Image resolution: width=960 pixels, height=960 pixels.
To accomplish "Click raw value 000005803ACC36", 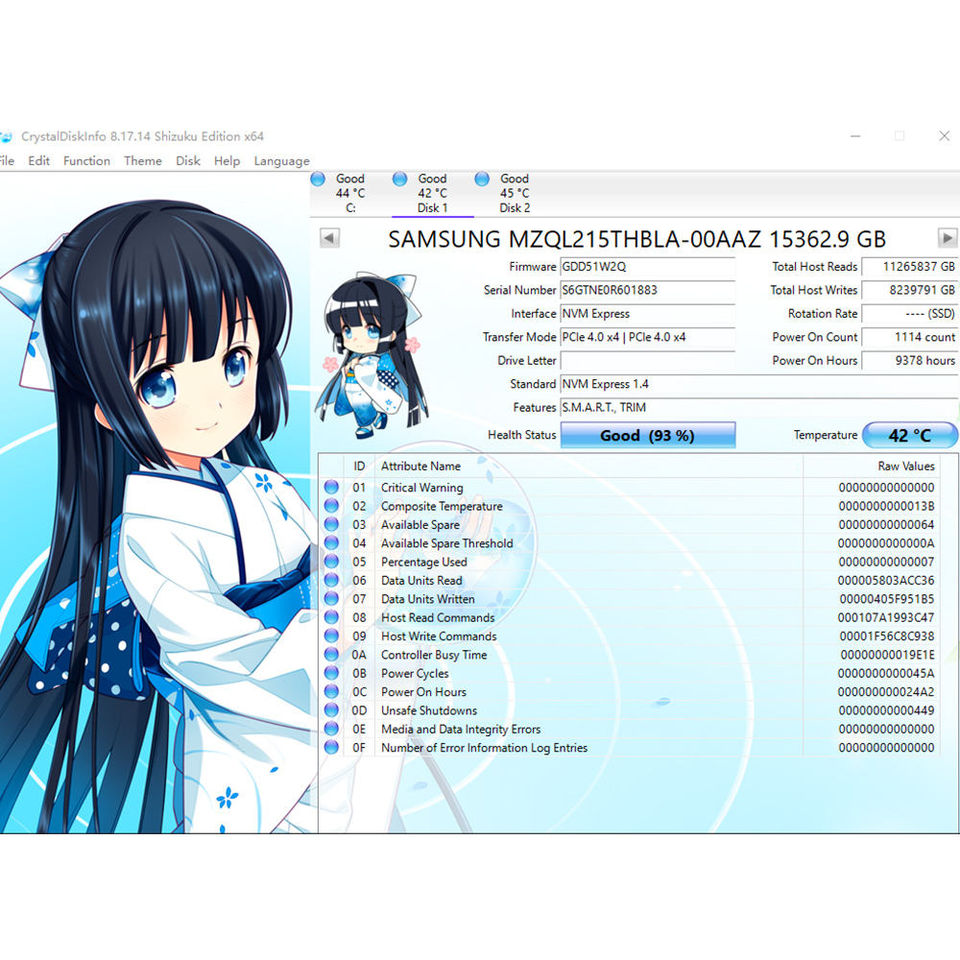I will 886,580.
